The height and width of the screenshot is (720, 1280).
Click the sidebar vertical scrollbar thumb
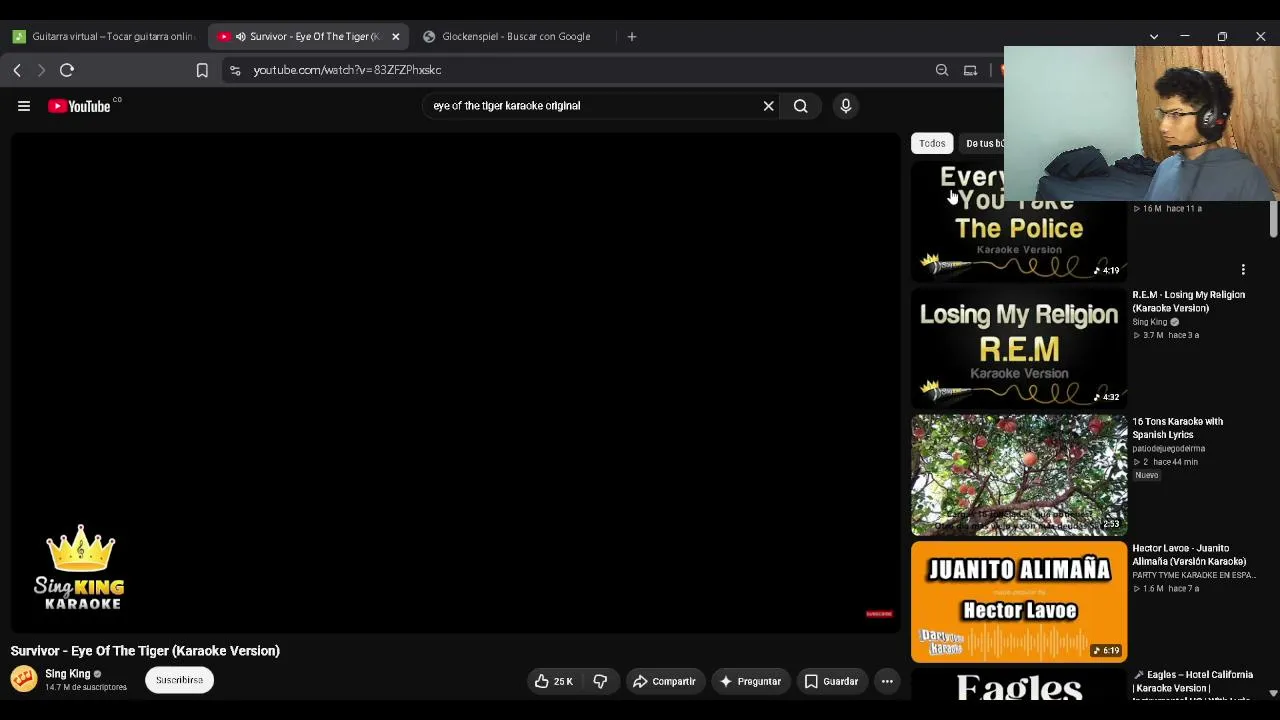coord(1273,218)
